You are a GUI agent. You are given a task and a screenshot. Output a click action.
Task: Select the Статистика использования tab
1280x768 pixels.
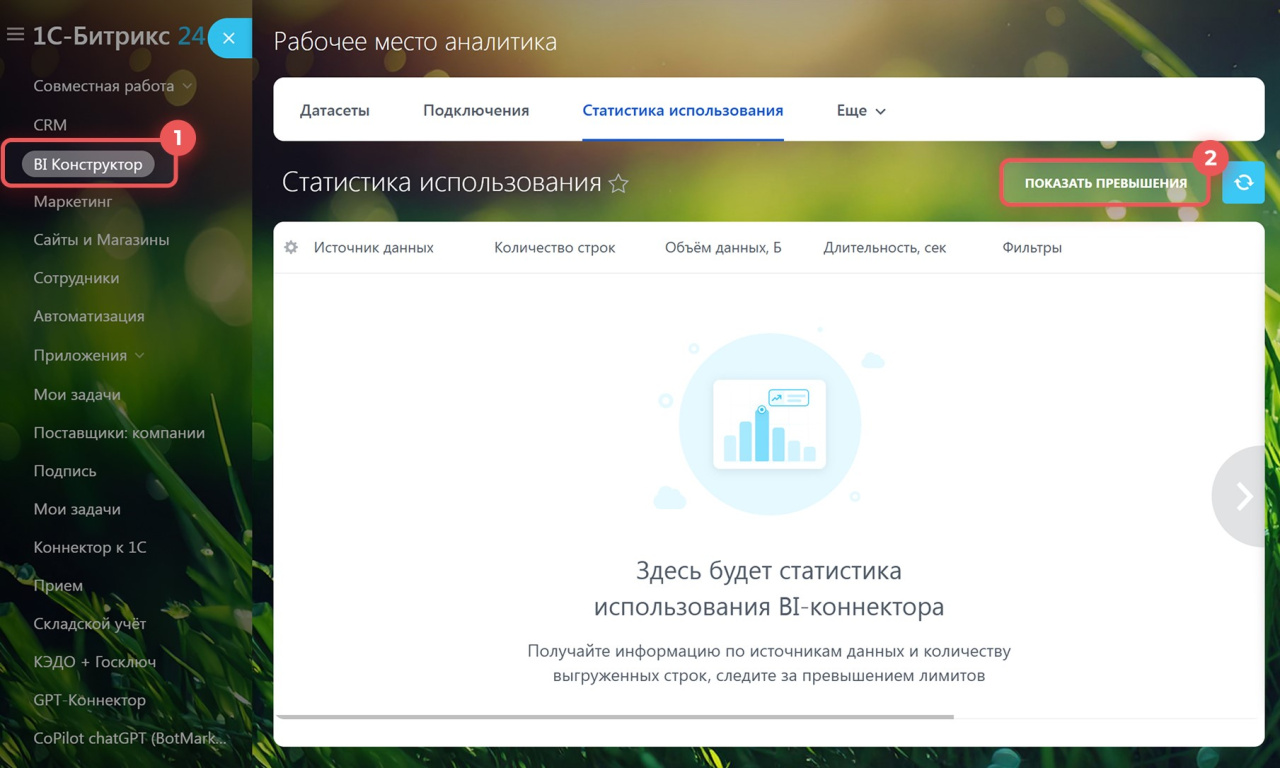pyautogui.click(x=683, y=111)
